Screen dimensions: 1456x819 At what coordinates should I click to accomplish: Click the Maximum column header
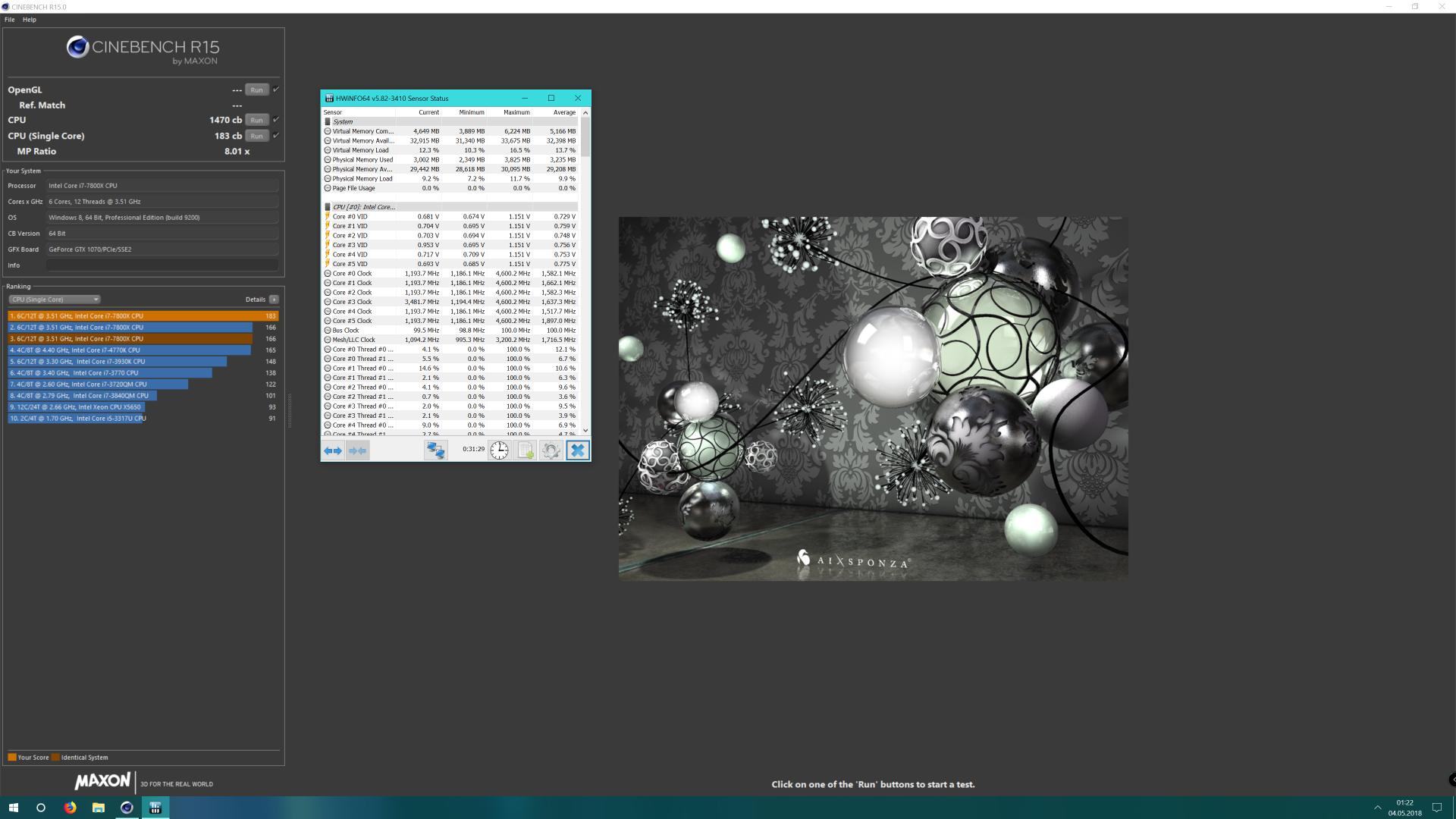click(x=509, y=112)
